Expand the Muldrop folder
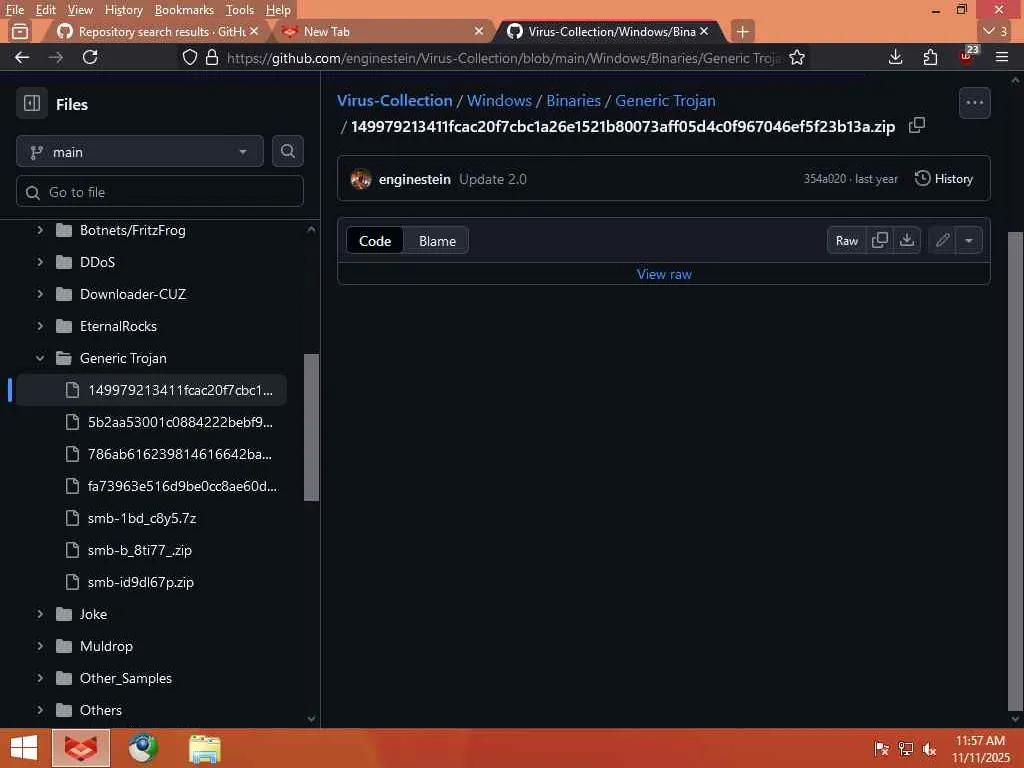 coord(40,646)
